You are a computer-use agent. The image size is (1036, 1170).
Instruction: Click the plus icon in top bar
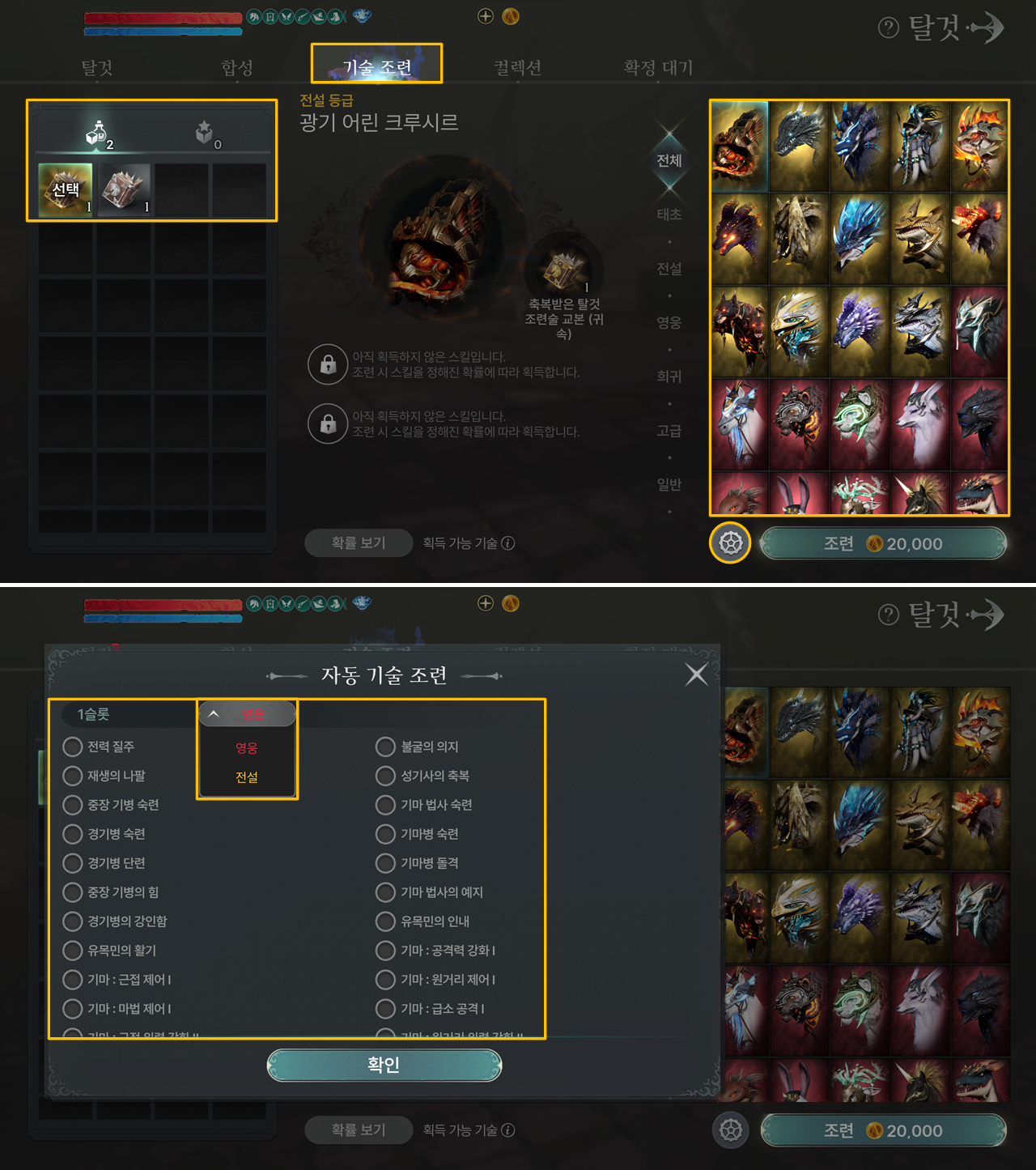(486, 16)
